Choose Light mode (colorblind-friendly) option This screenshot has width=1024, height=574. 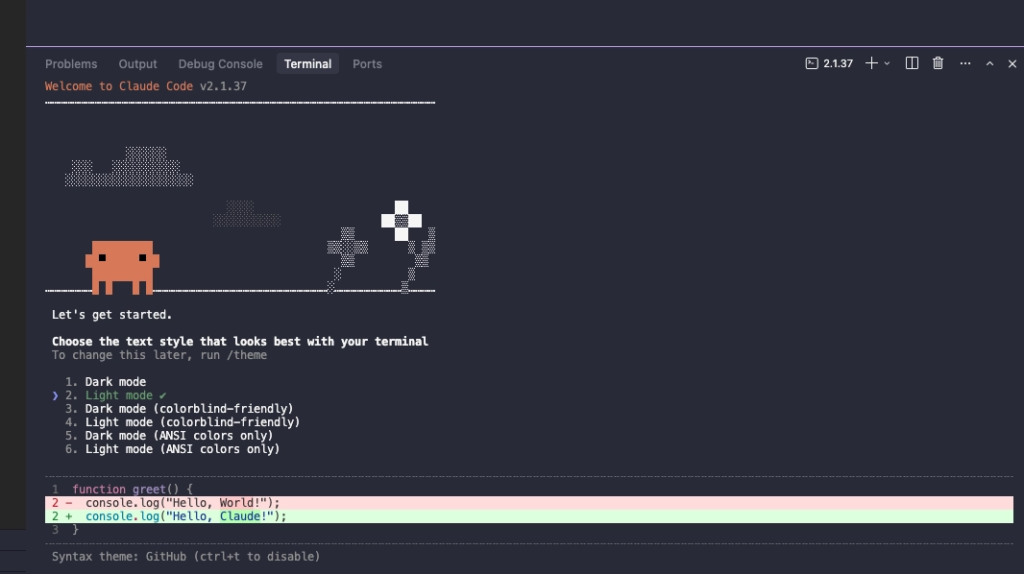(x=192, y=422)
